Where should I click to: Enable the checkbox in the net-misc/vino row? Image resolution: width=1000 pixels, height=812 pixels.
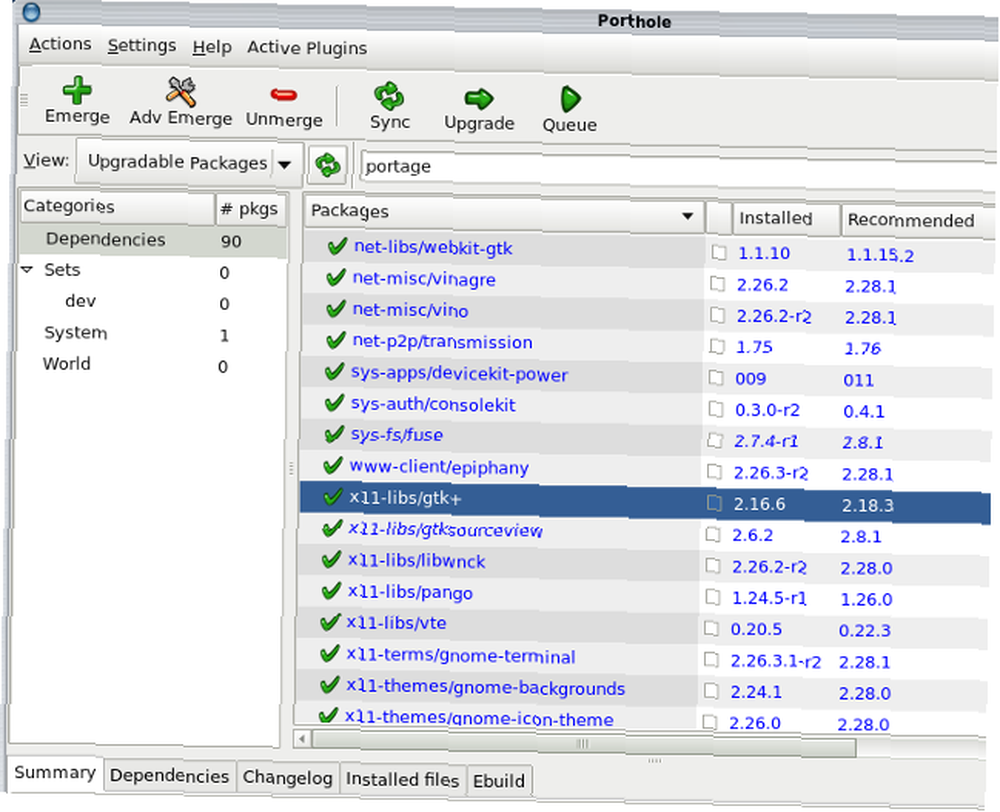717,315
